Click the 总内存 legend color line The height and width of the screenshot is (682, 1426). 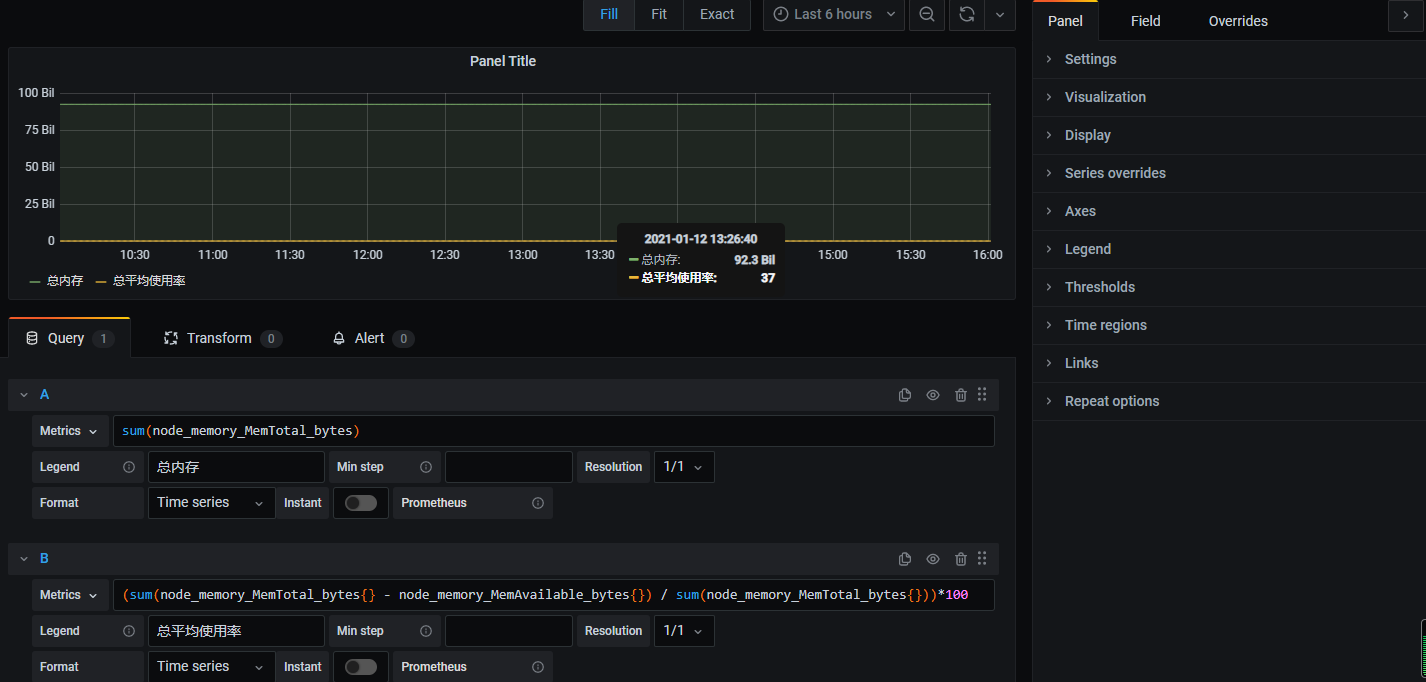tap(35, 282)
